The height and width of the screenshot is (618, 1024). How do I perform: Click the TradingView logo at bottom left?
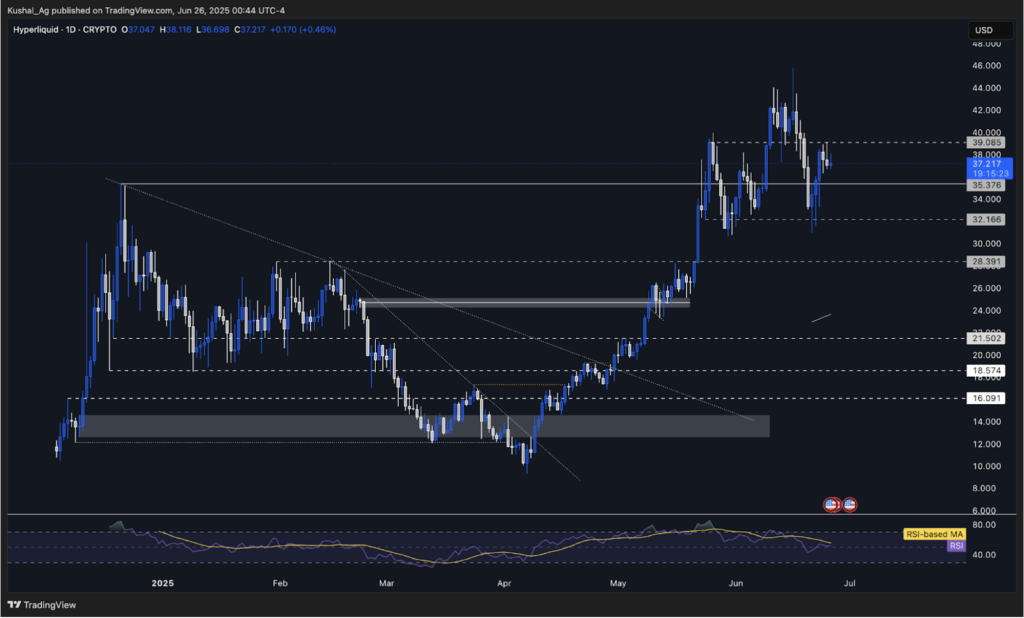tap(42, 605)
